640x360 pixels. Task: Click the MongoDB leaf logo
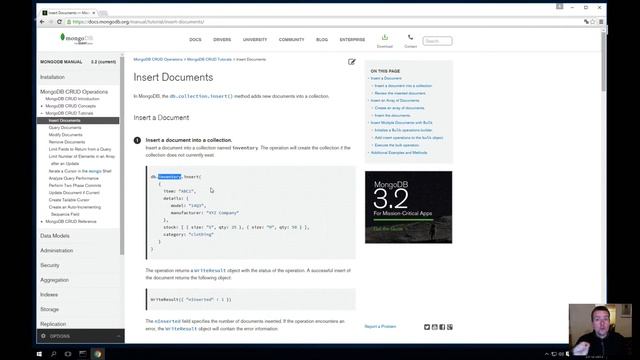pyautogui.click(x=76, y=39)
